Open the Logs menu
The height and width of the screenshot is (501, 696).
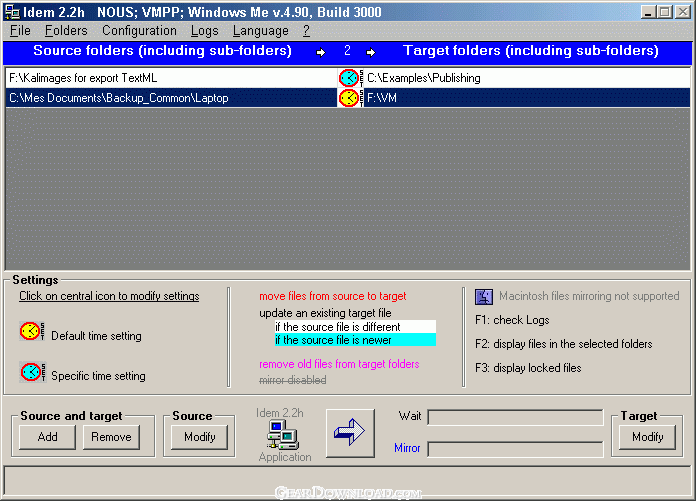(x=205, y=31)
